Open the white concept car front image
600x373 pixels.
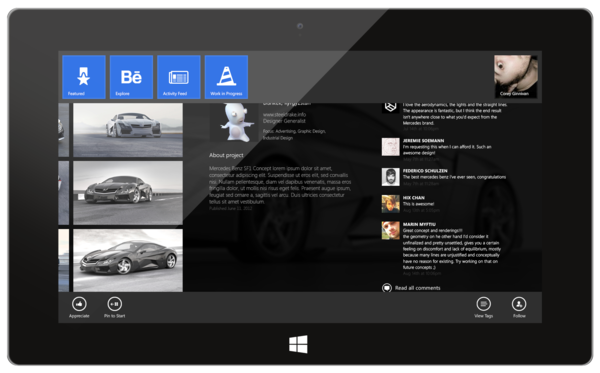click(x=128, y=130)
